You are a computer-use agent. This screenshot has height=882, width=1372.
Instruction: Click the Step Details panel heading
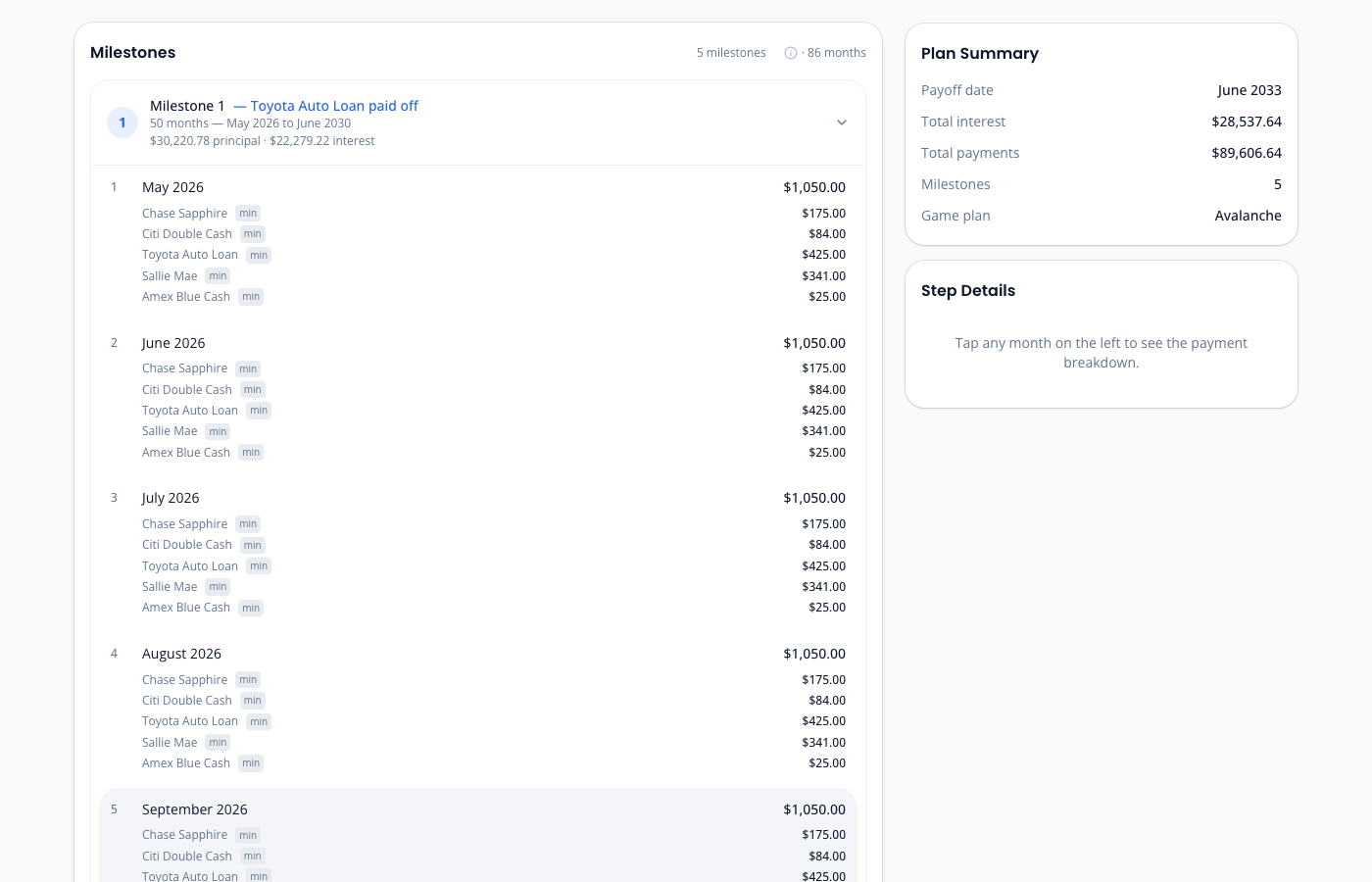968,290
